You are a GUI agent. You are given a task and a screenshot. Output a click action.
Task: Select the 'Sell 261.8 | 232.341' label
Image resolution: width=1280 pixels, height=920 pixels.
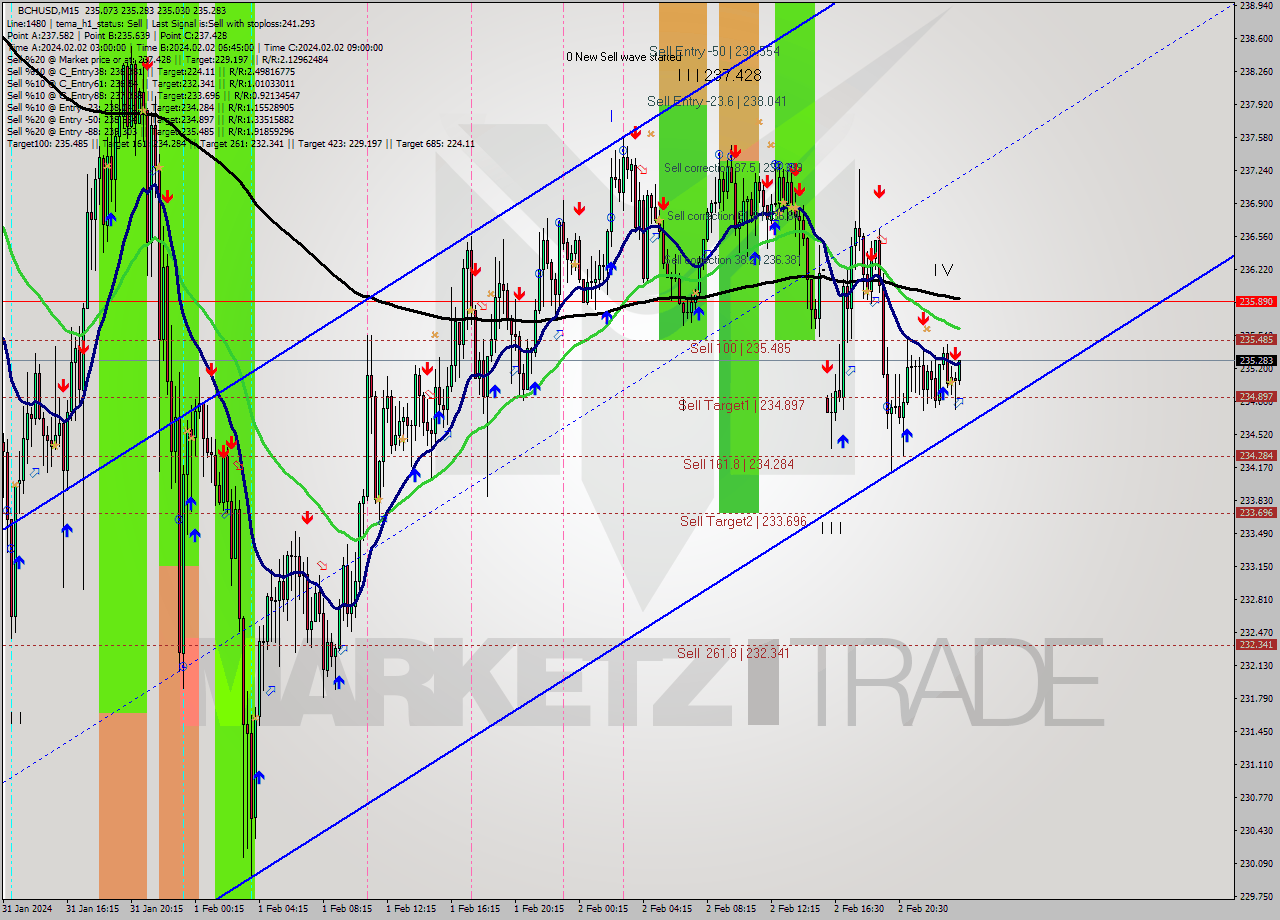pos(733,653)
